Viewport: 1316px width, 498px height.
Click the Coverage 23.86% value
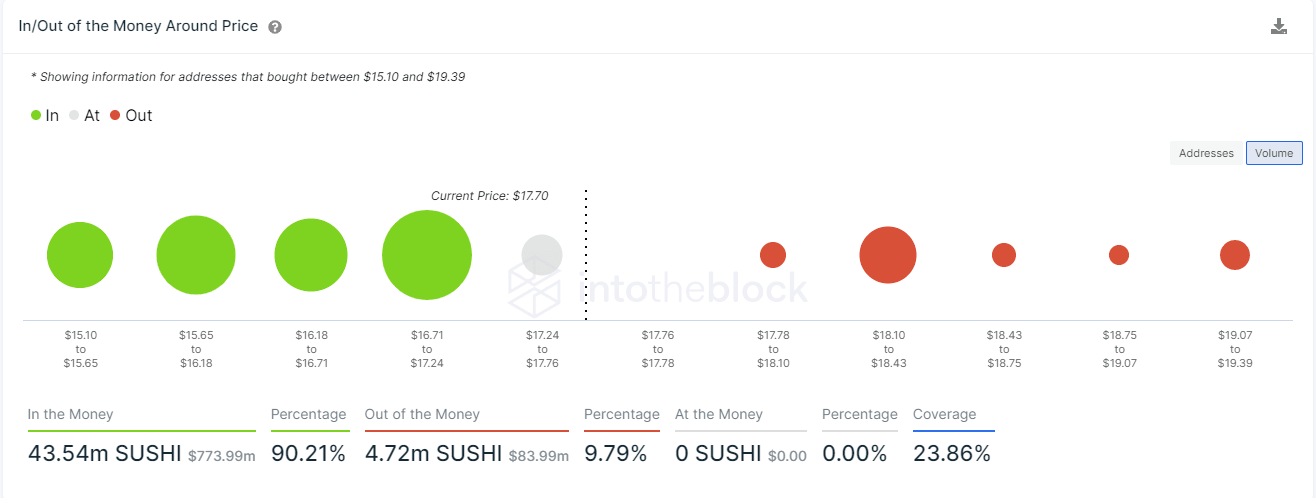951,453
